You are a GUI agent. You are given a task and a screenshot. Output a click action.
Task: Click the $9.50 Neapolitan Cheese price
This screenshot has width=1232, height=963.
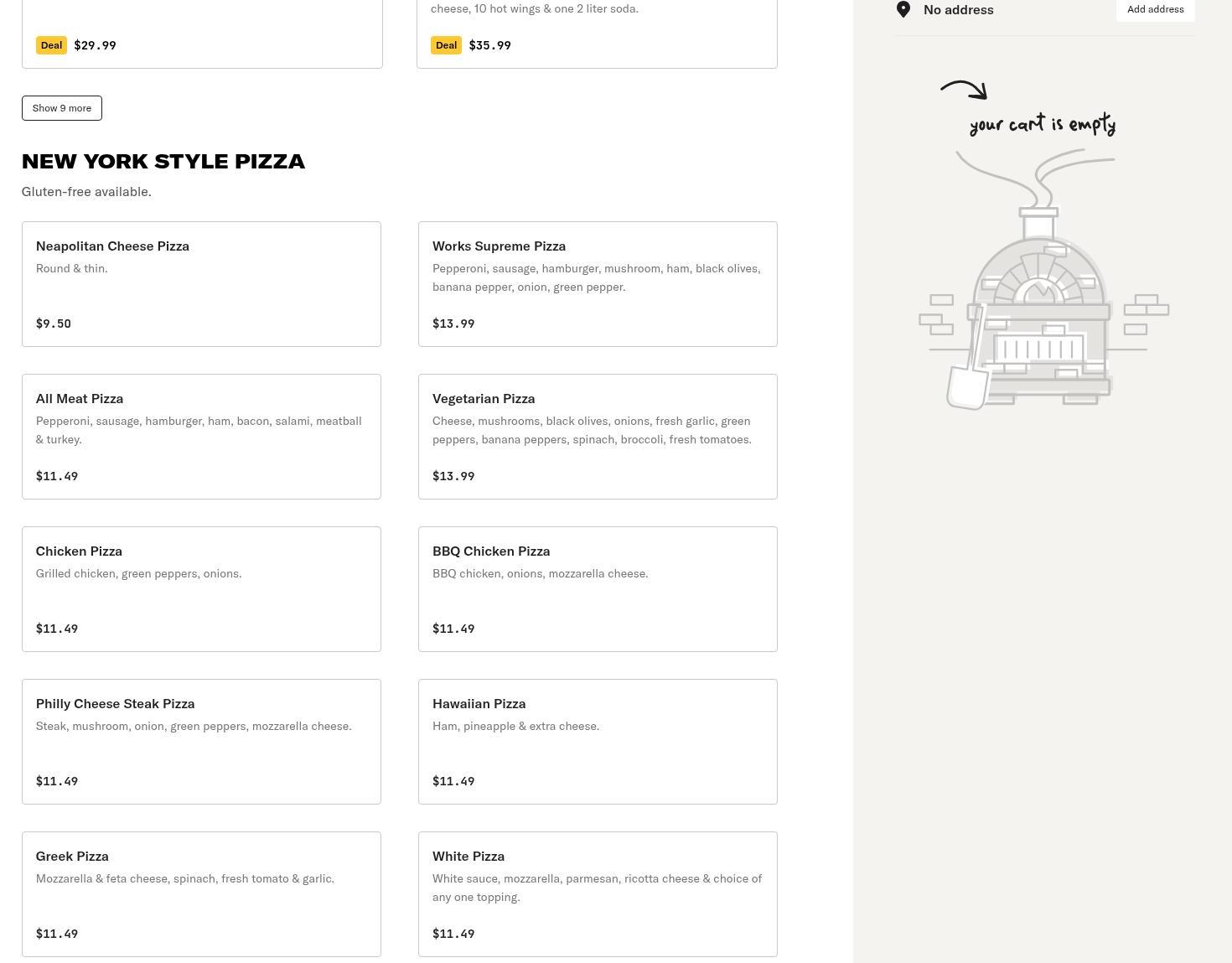point(54,324)
